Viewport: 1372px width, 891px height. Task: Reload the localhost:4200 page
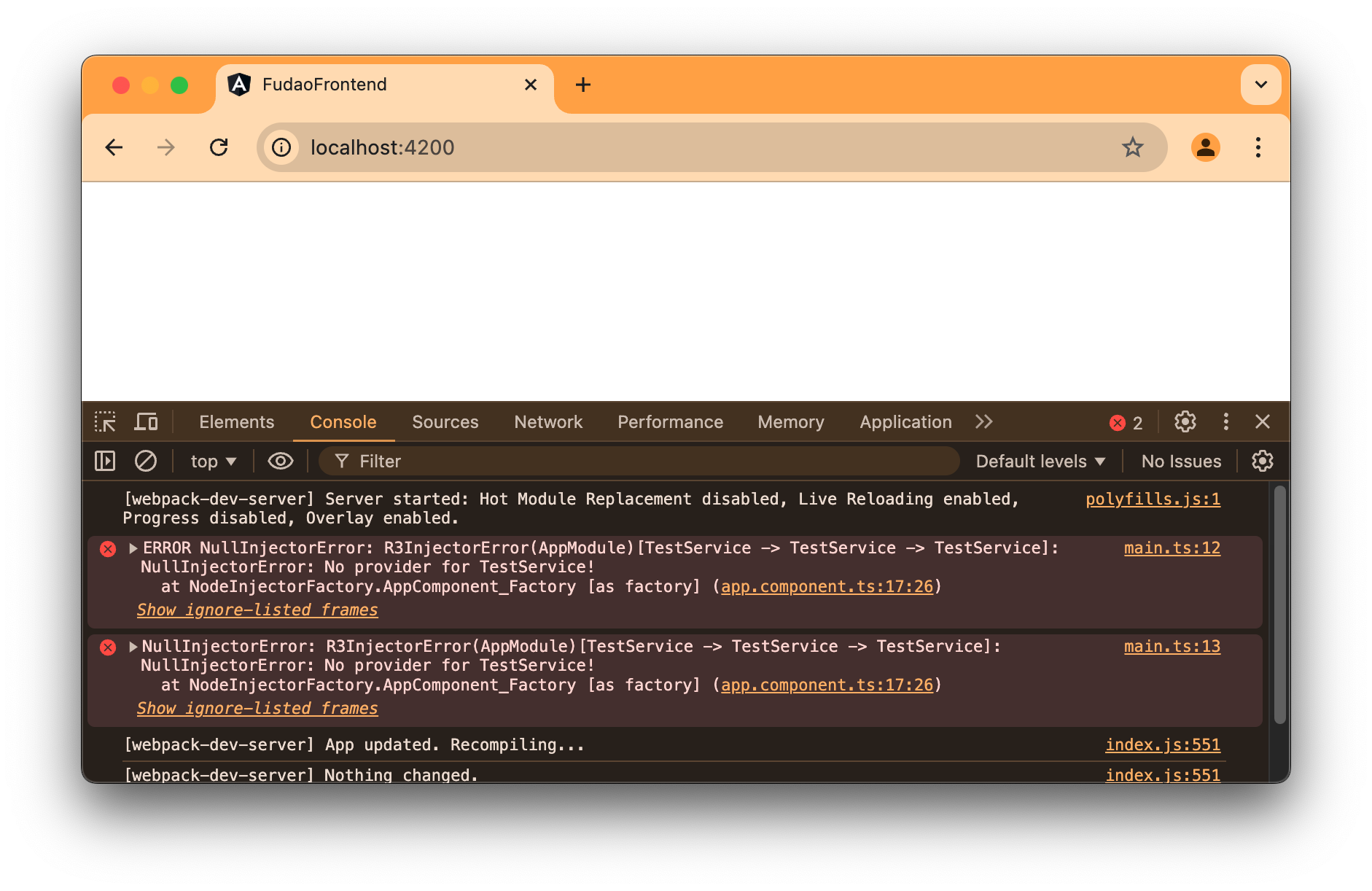point(219,147)
